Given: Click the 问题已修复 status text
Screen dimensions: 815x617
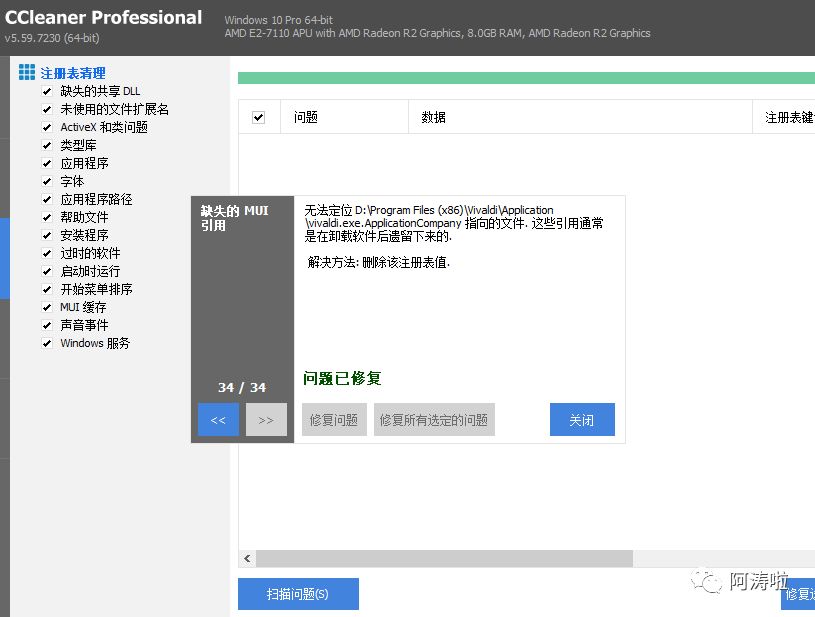Looking at the screenshot, I should [x=342, y=378].
